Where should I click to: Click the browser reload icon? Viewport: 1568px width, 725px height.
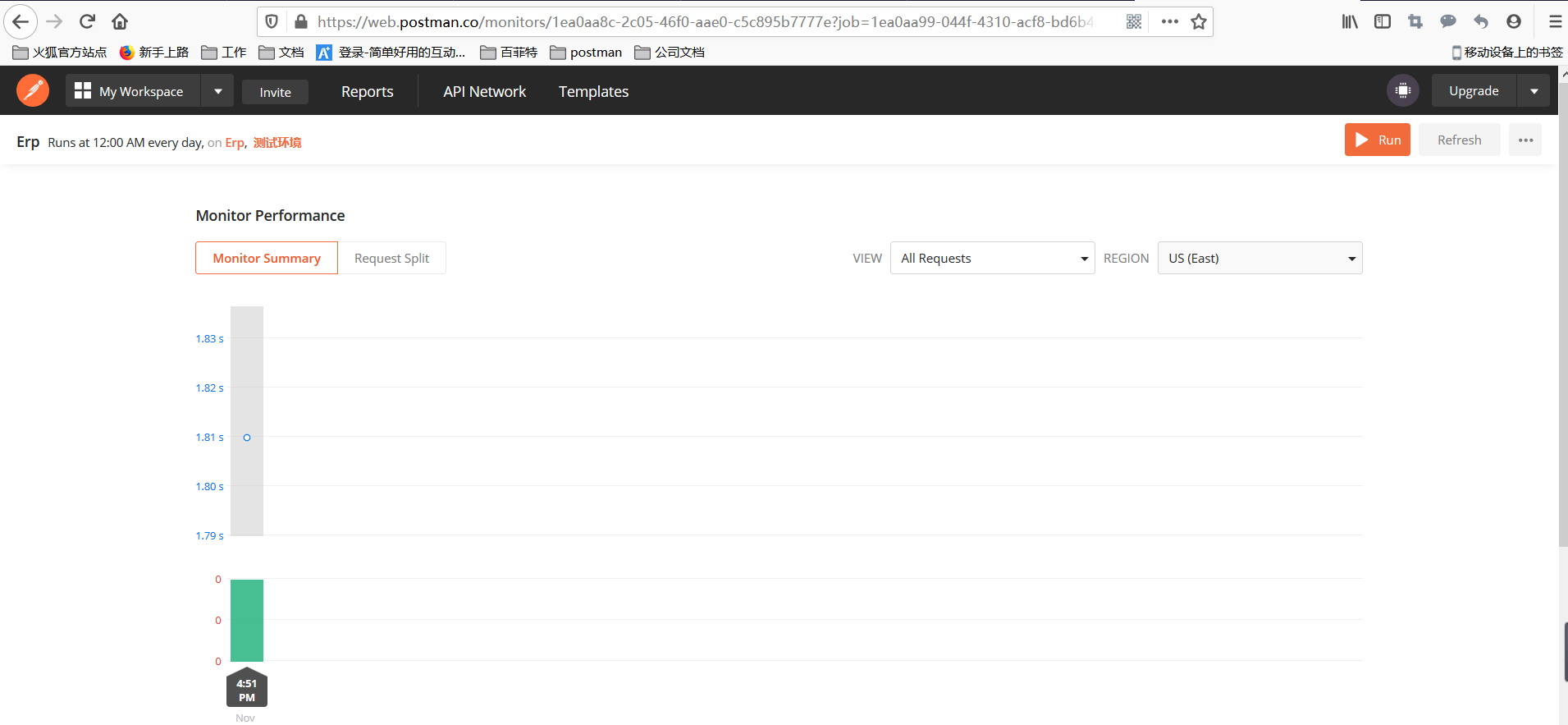coord(87,21)
